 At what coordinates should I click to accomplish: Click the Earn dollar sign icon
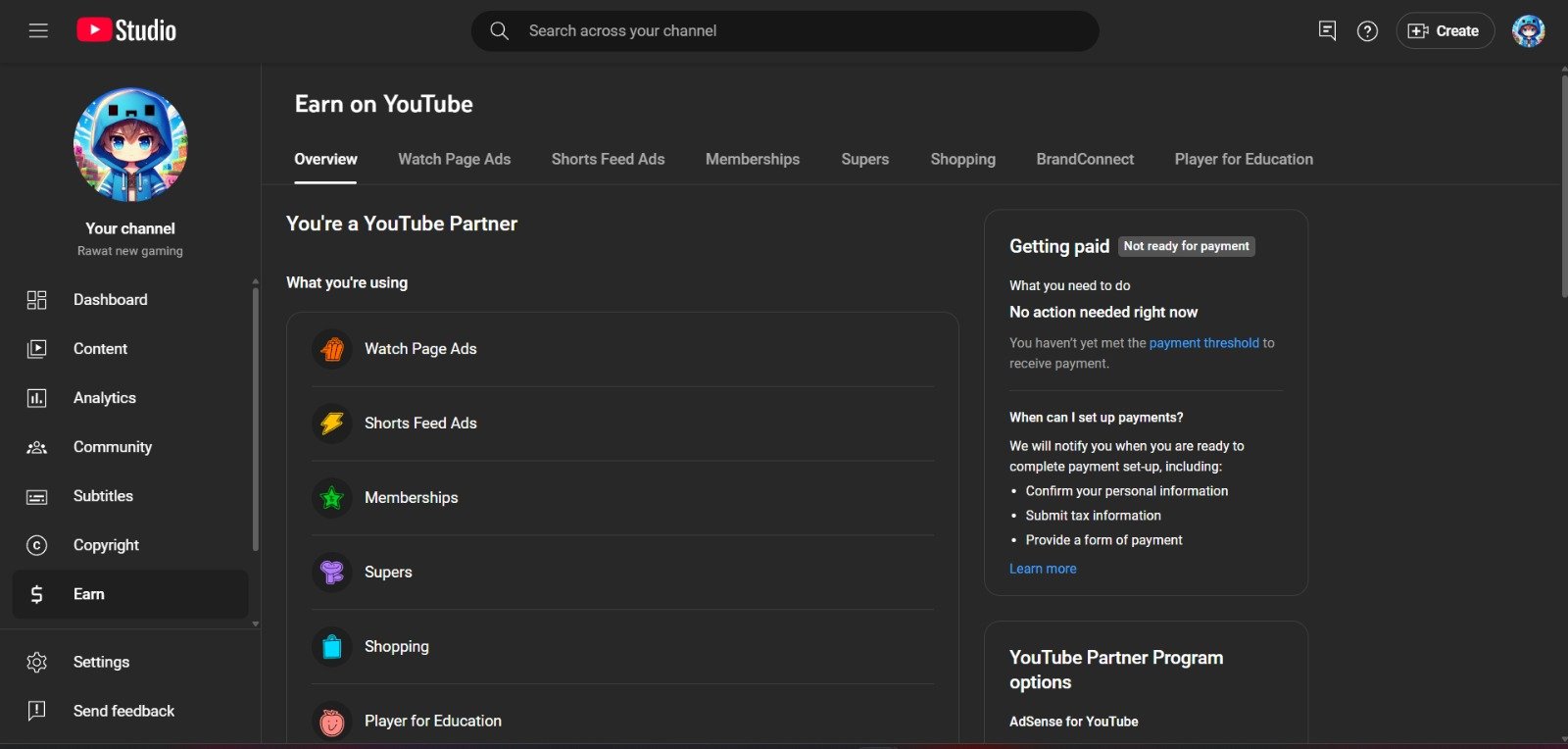[x=36, y=594]
